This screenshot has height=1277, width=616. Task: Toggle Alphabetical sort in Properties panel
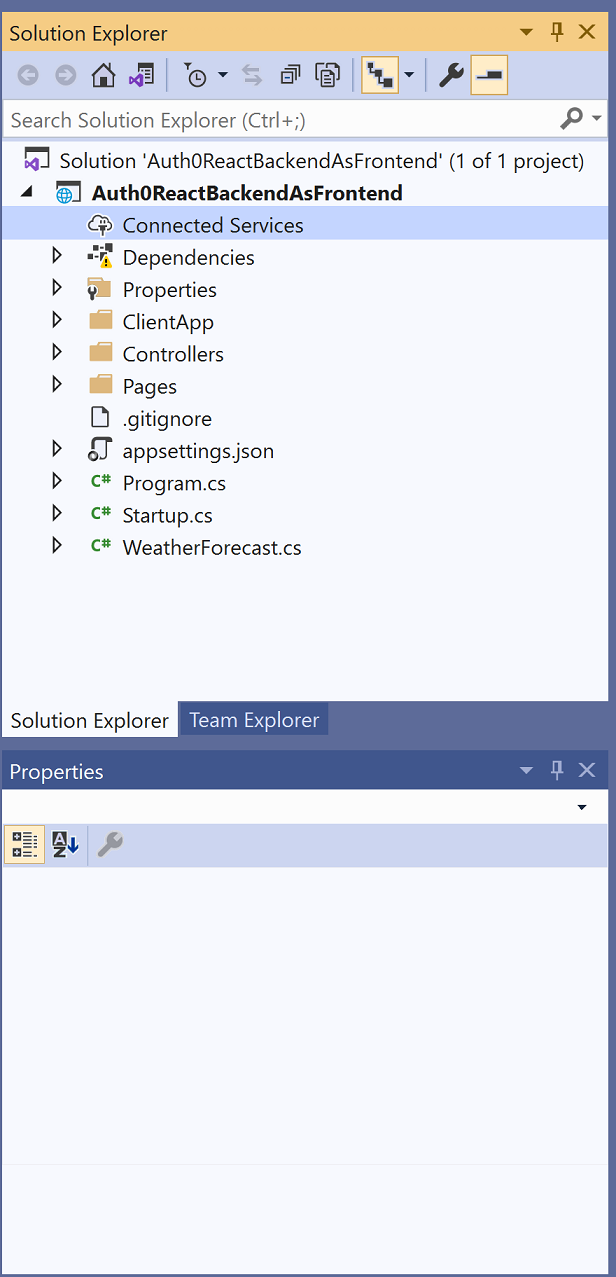coord(65,845)
